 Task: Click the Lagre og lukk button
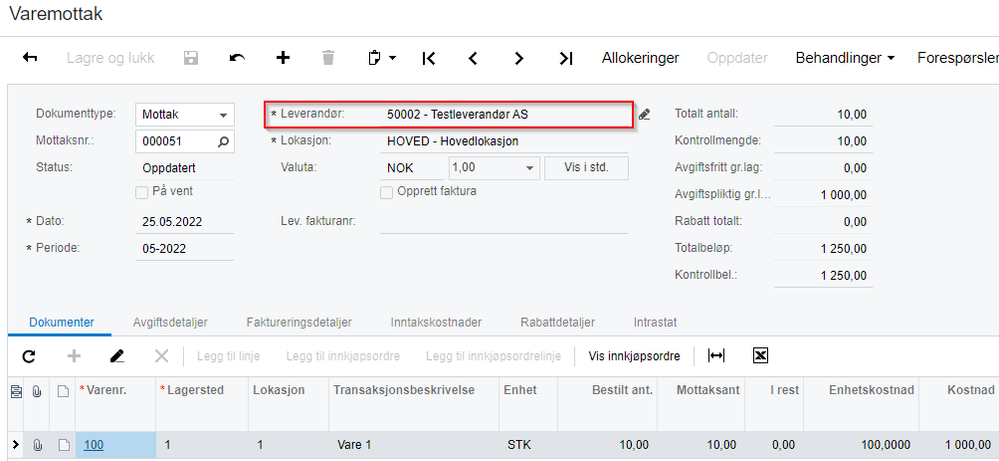pos(111,58)
